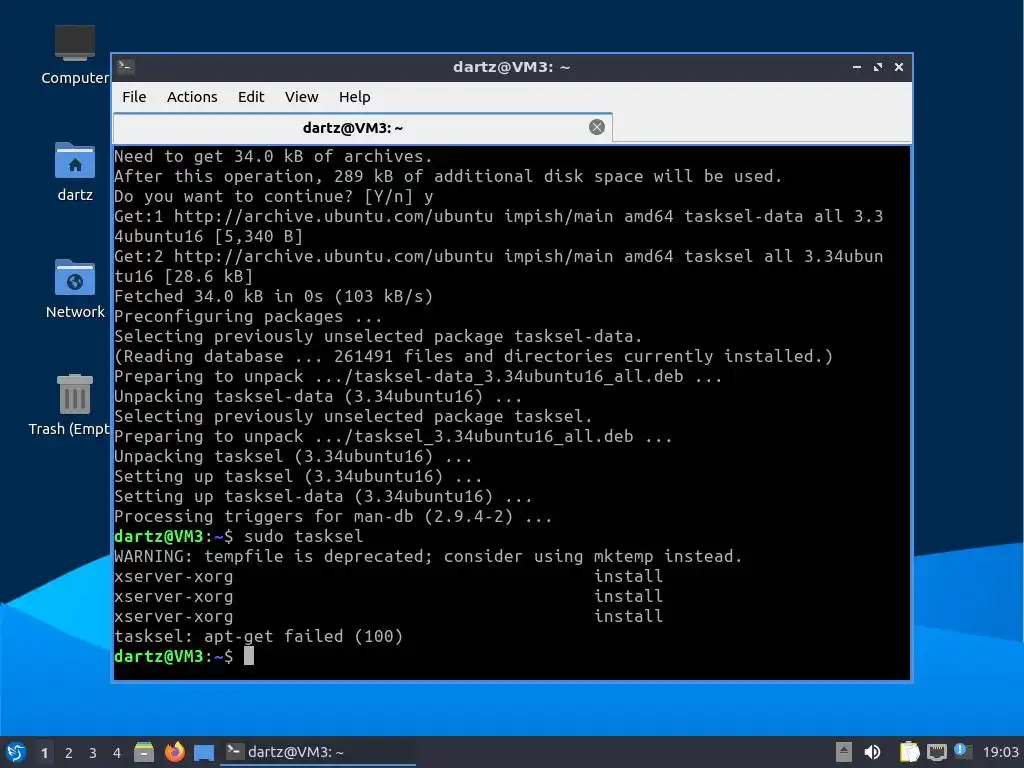Click 'Processing triggers for man-db' line
The image size is (1024, 768).
point(333,517)
